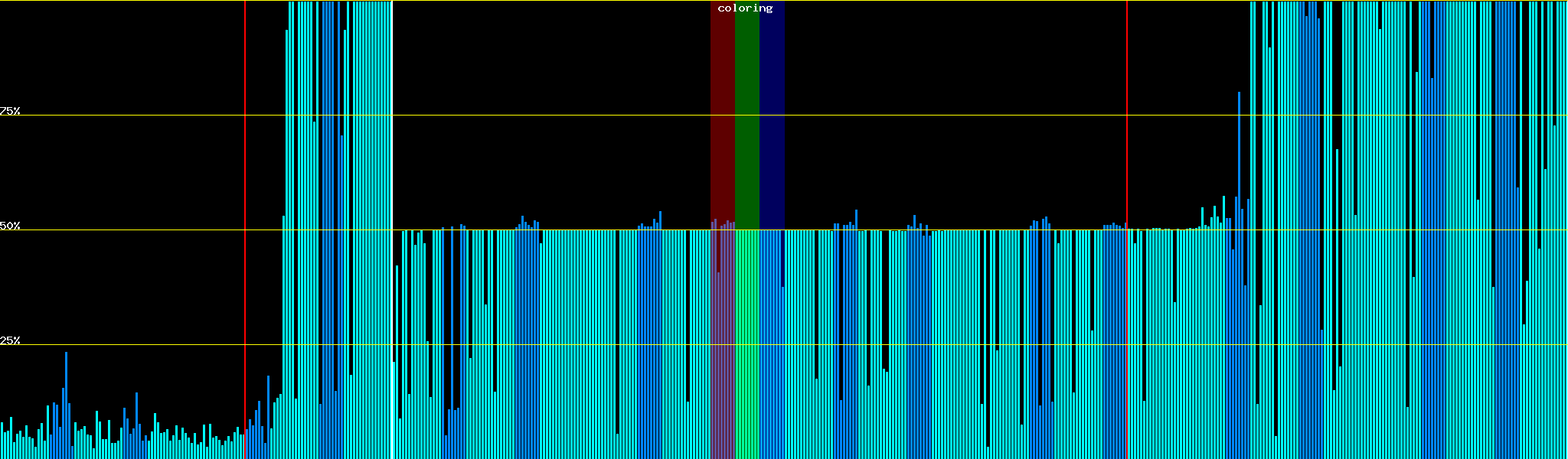Select the dark red coloring band
Screen dimensions: 1568x459
[x=722, y=115]
